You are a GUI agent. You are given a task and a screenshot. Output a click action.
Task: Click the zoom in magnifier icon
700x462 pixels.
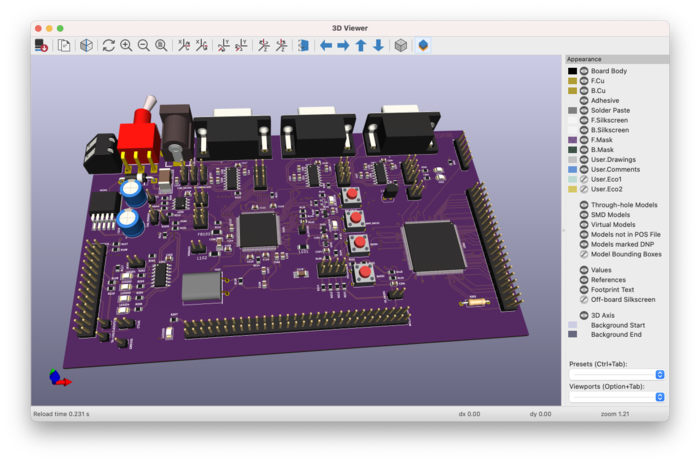tap(126, 45)
